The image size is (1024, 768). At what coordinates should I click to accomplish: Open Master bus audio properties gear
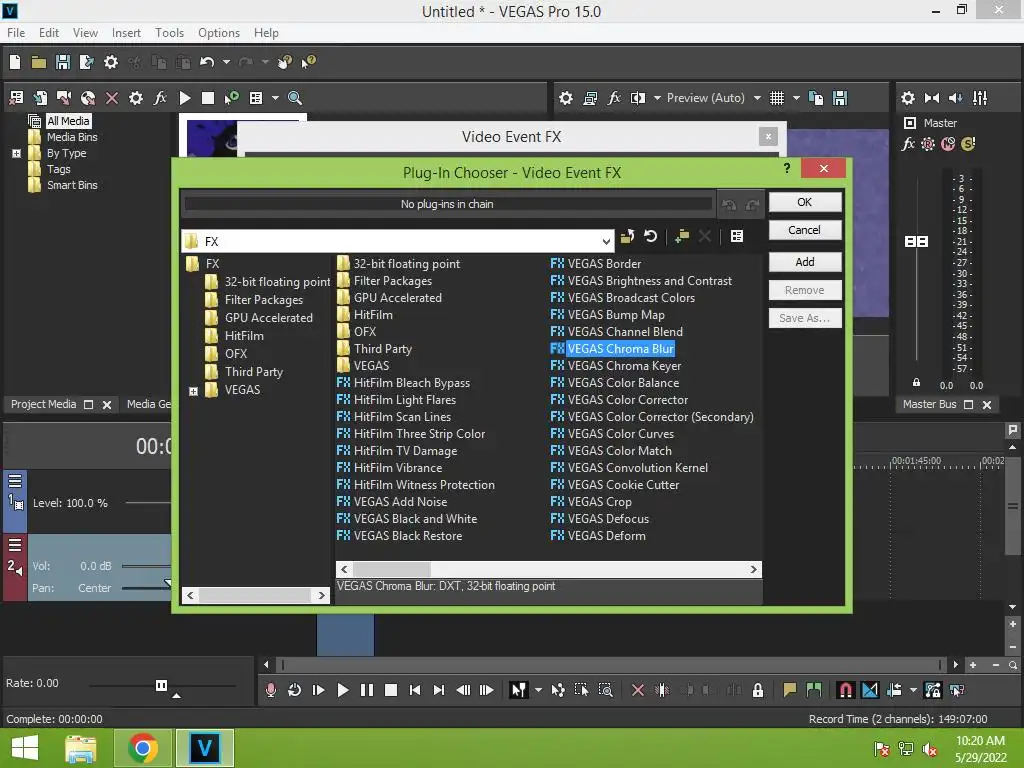click(x=908, y=98)
